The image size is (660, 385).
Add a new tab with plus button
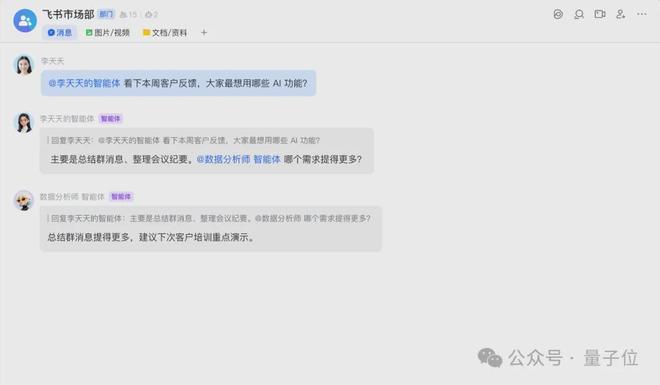pos(204,32)
